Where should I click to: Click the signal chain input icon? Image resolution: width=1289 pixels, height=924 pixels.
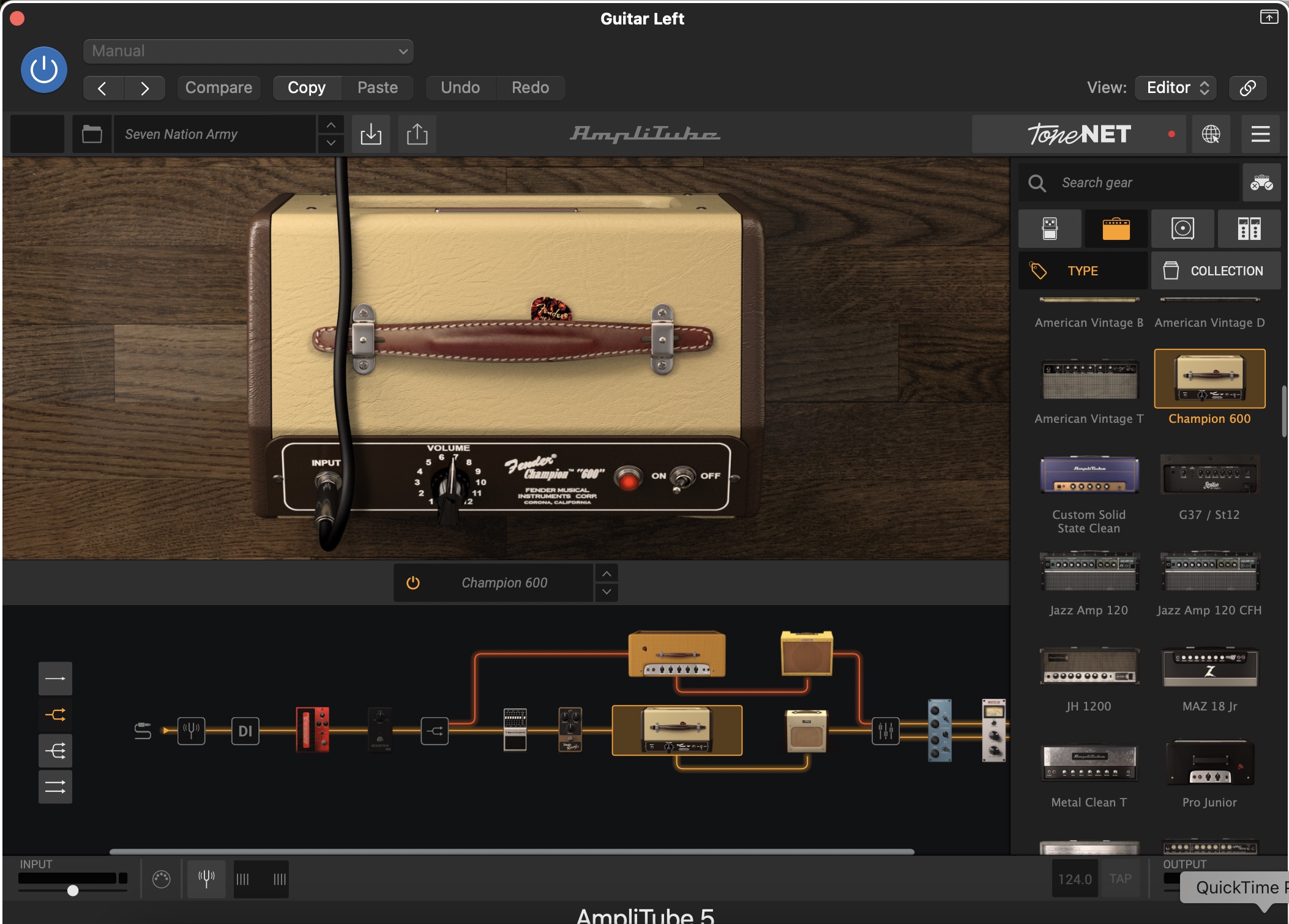[143, 731]
